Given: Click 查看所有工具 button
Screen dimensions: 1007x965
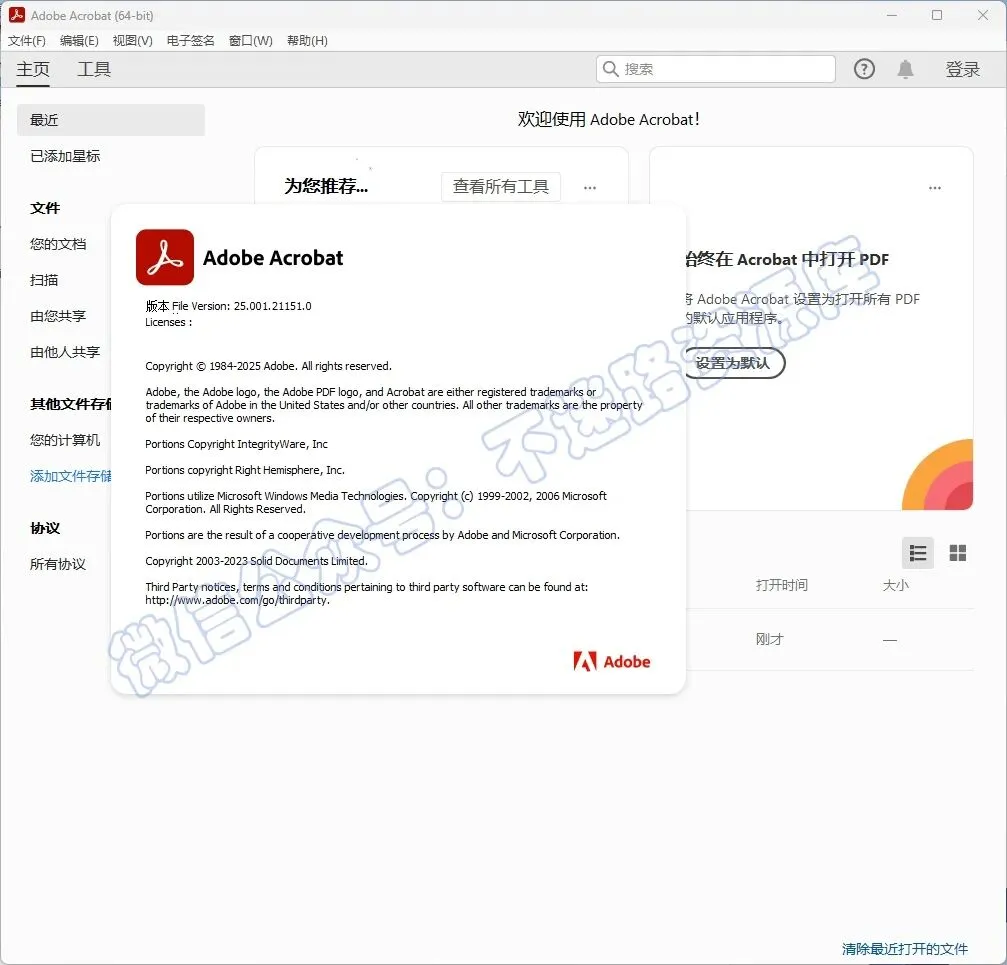Looking at the screenshot, I should point(500,187).
